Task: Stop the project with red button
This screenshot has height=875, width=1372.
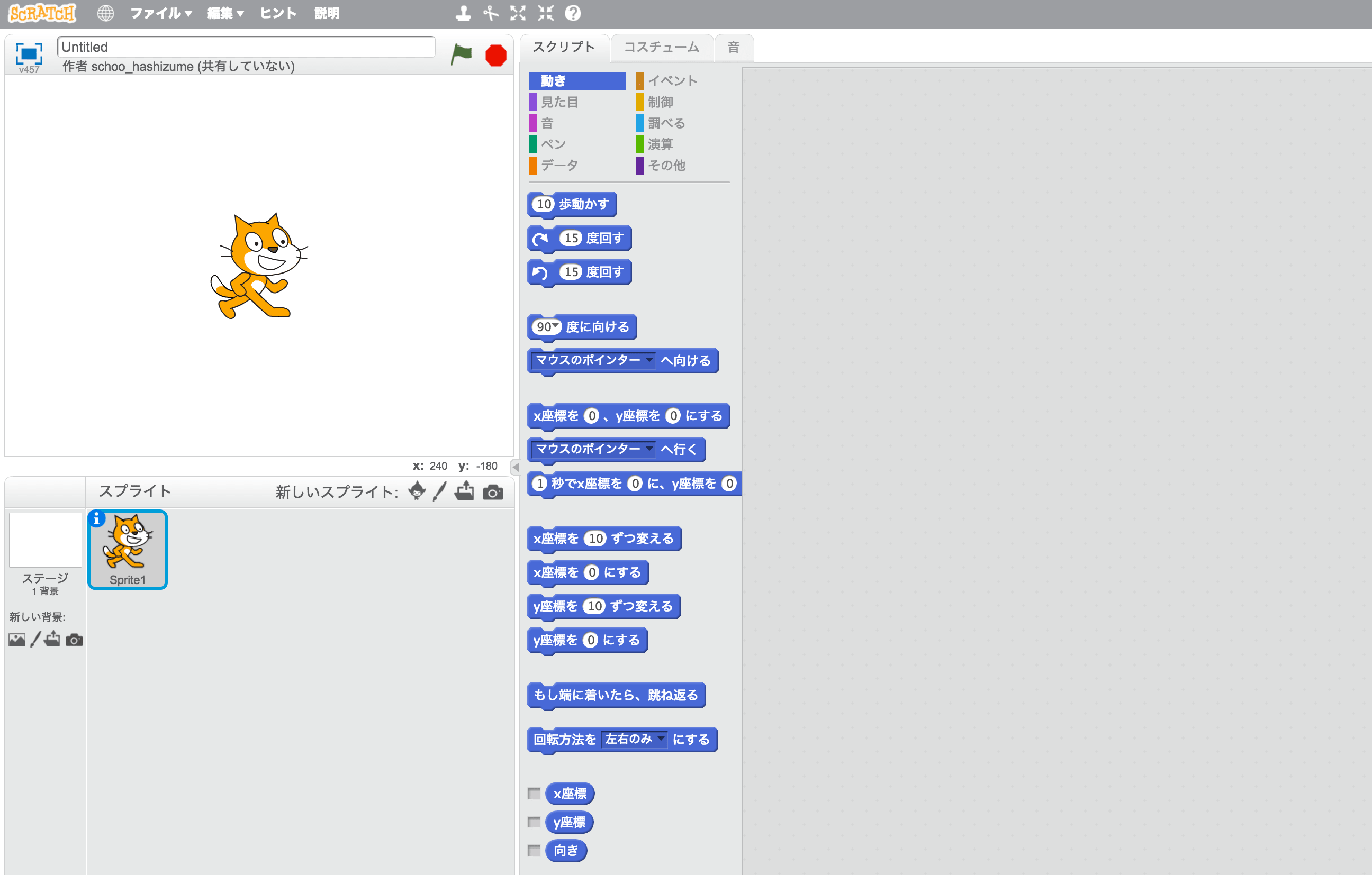Action: pos(495,55)
